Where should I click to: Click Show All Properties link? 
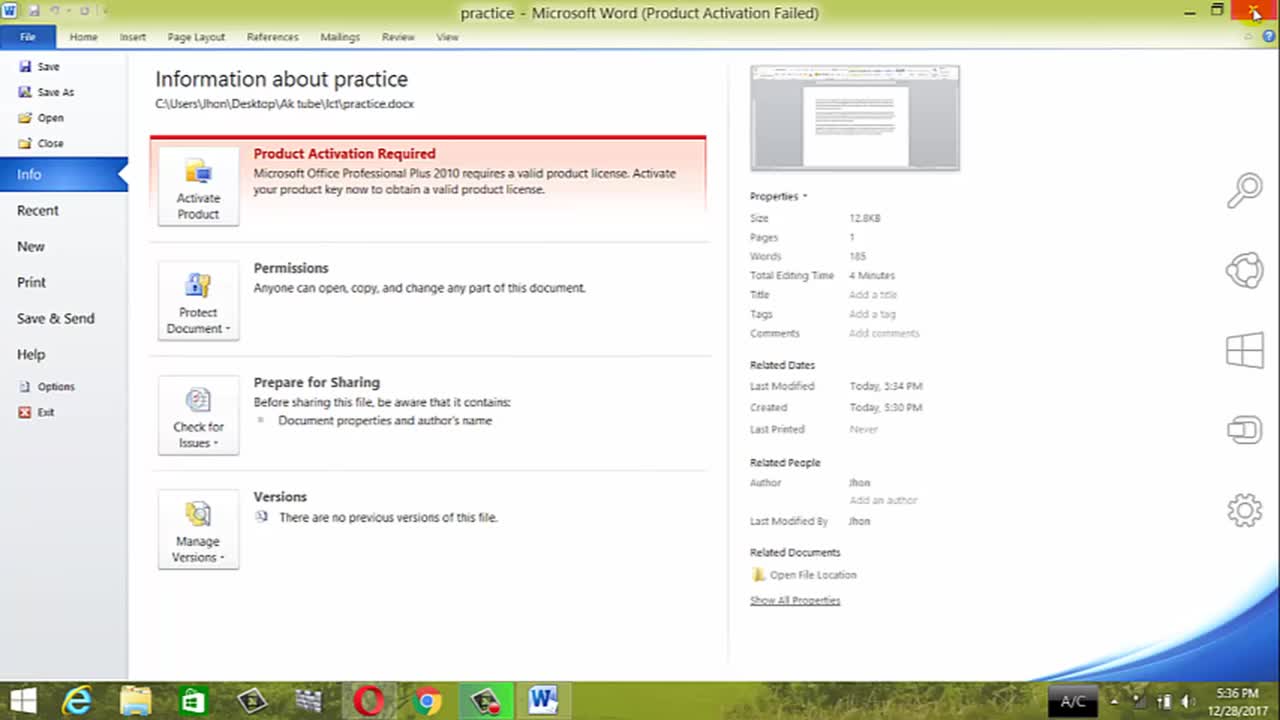pyautogui.click(x=795, y=600)
